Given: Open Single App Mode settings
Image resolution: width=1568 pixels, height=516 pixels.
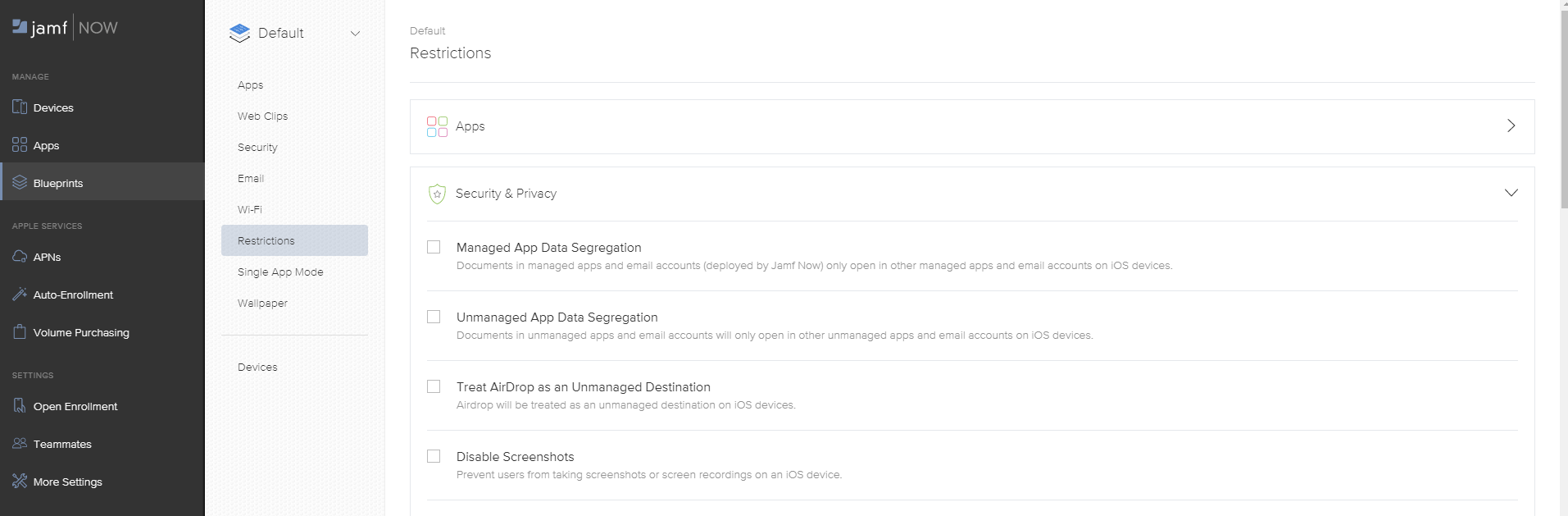Looking at the screenshot, I should [x=280, y=272].
